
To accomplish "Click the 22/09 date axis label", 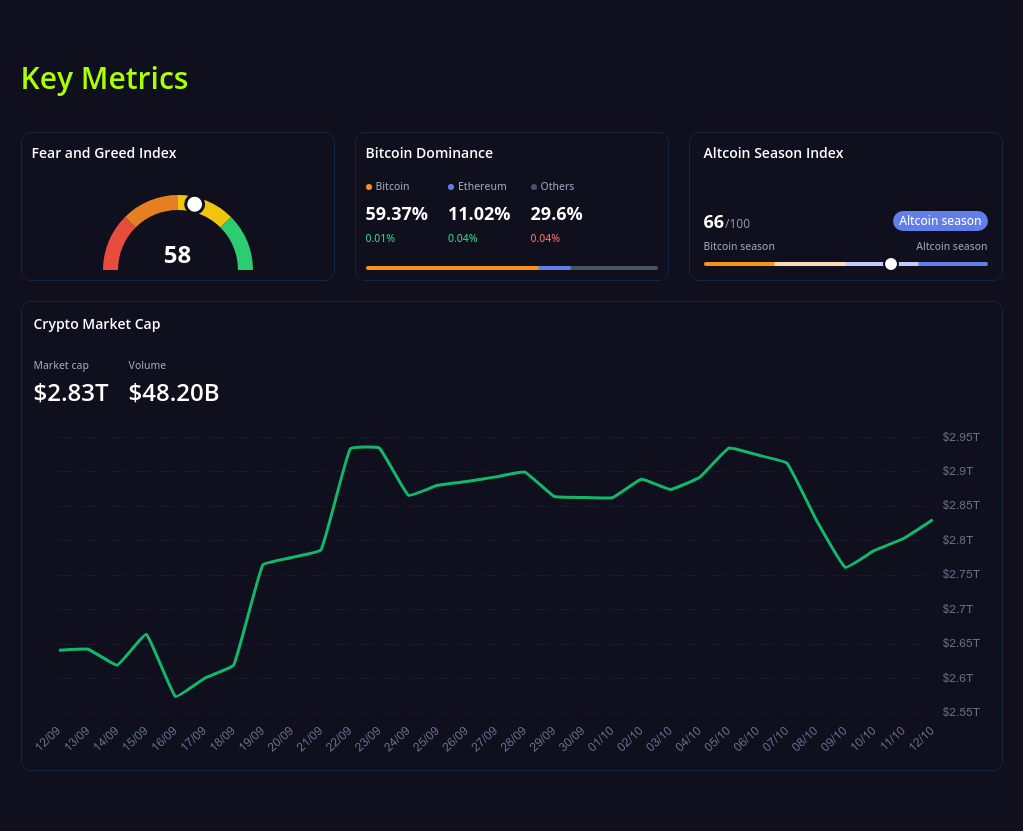I will pos(339,738).
